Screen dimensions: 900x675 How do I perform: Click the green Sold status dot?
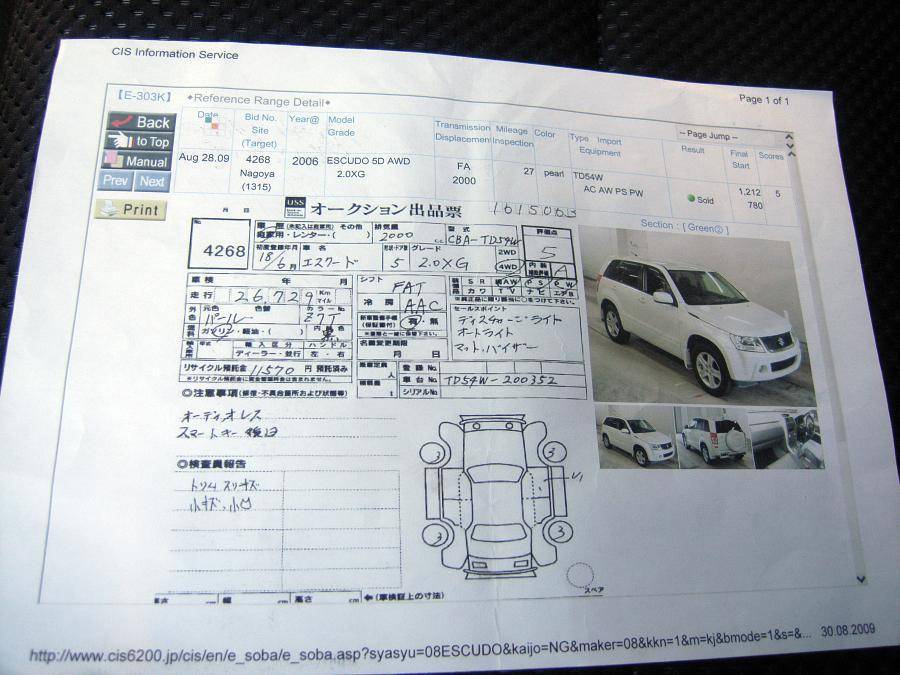coord(691,198)
